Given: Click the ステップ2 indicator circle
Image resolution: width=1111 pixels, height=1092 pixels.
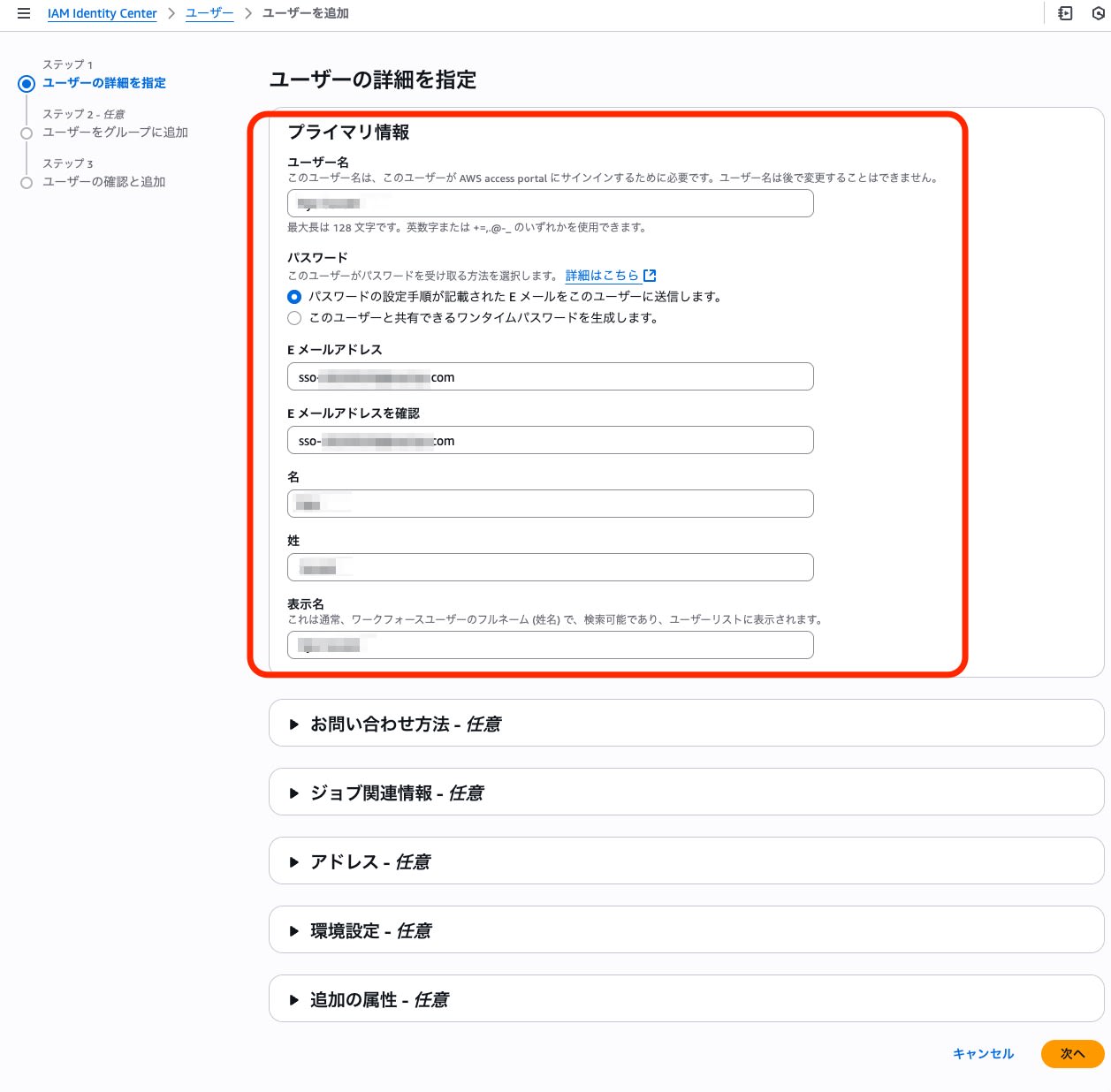Looking at the screenshot, I should [x=27, y=133].
